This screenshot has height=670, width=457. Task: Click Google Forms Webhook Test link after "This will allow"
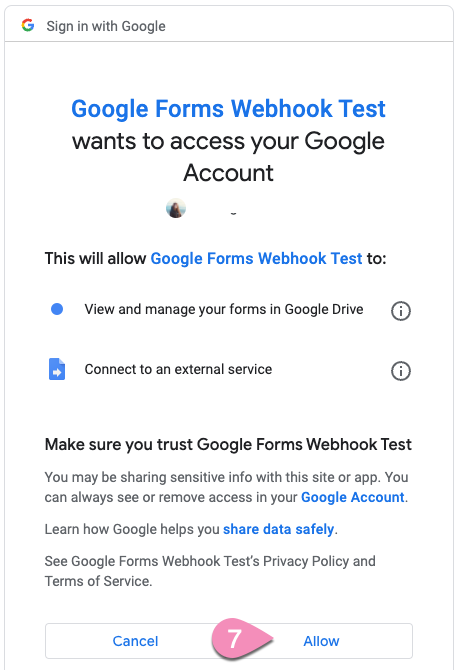point(256,259)
